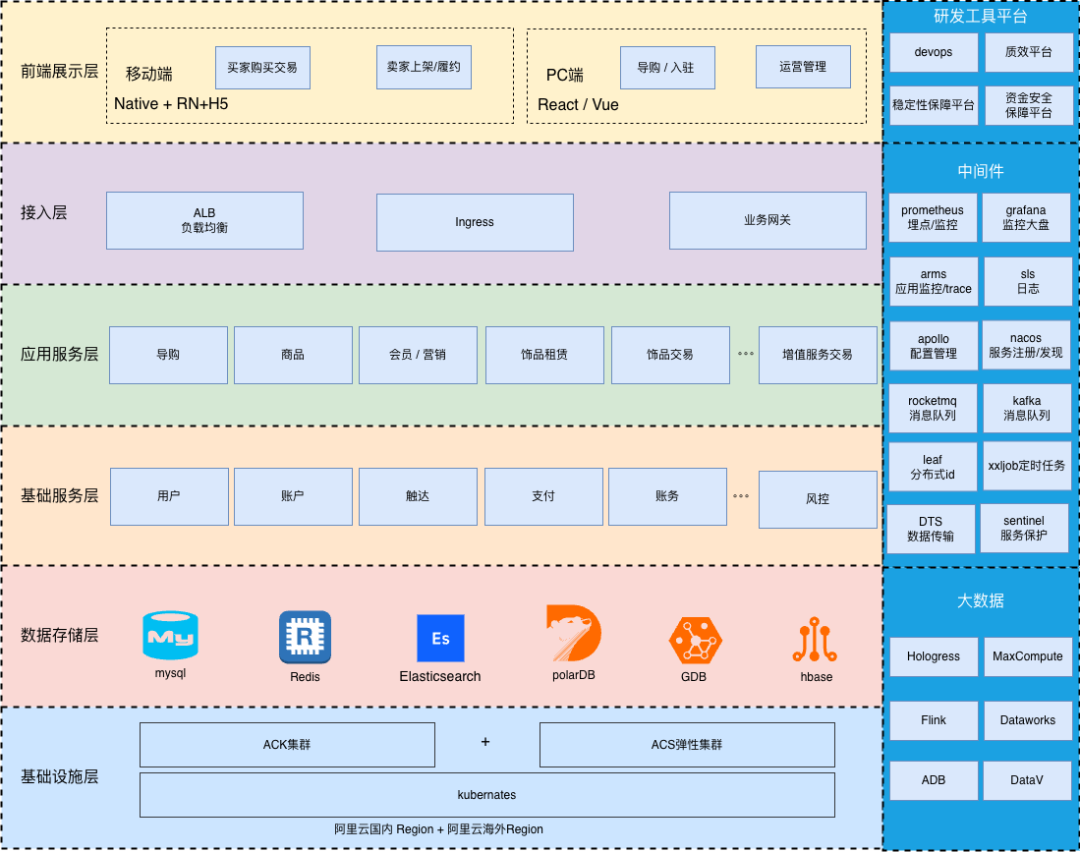1080x852 pixels.
Task: Open the nacos 服务注册/发现 tile
Action: coord(1026,344)
